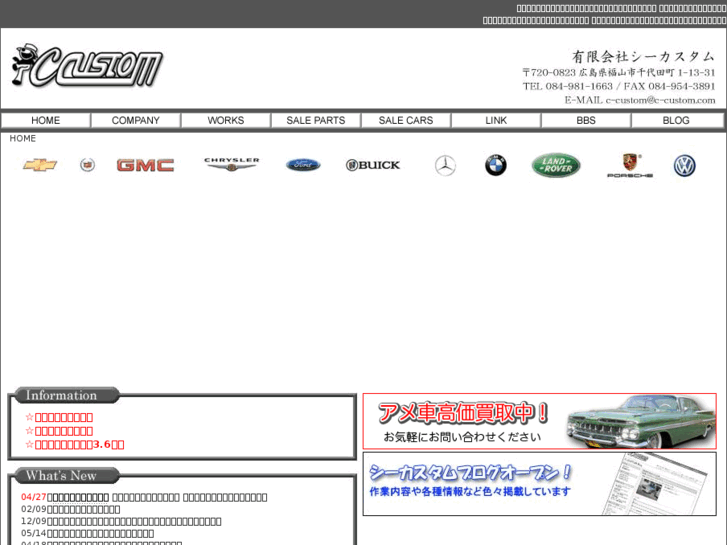Open the American car purchase banner
Viewport: 727px width, 545px height.
click(539, 421)
